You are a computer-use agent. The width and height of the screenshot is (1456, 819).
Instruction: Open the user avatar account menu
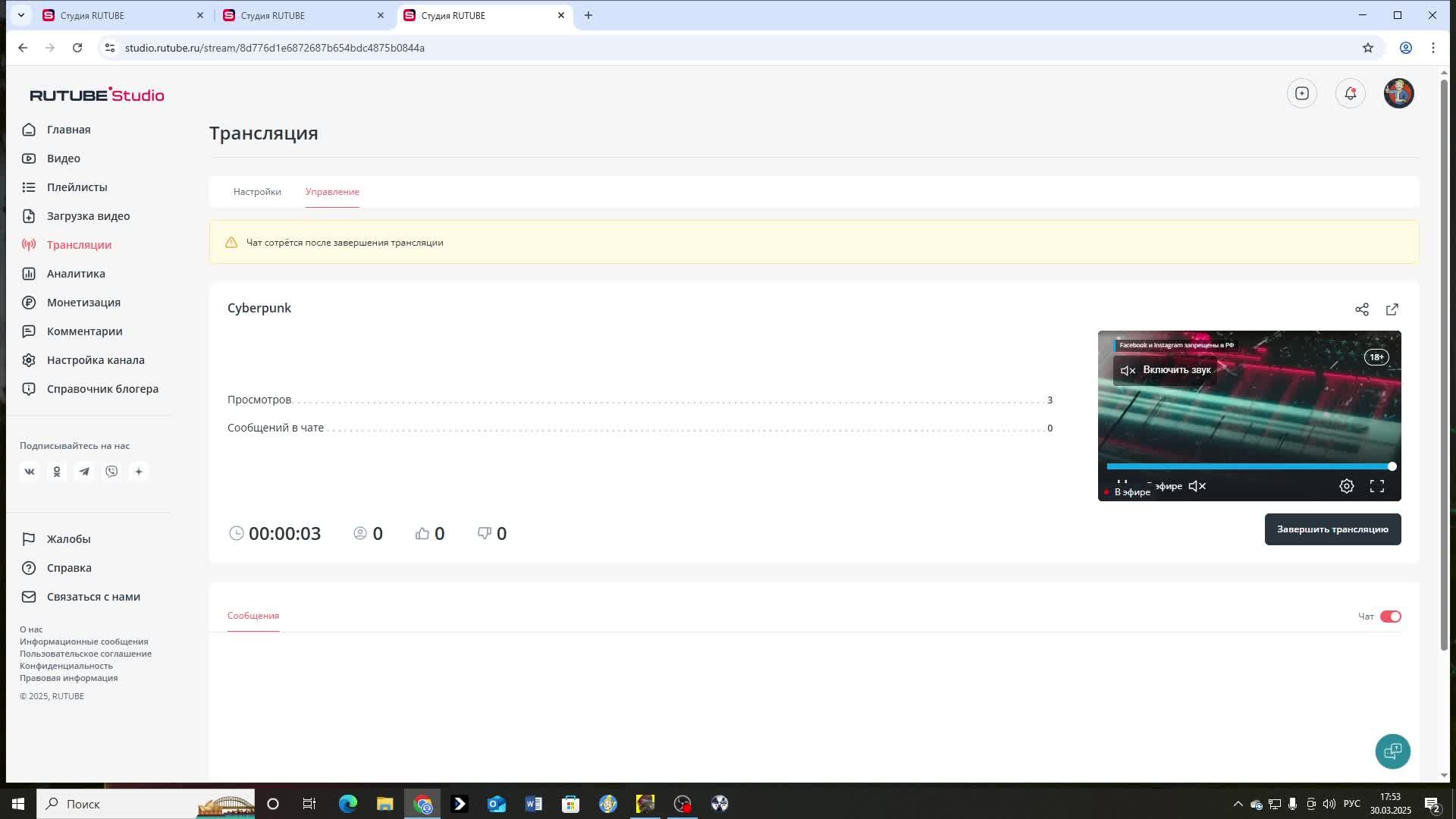pos(1398,93)
